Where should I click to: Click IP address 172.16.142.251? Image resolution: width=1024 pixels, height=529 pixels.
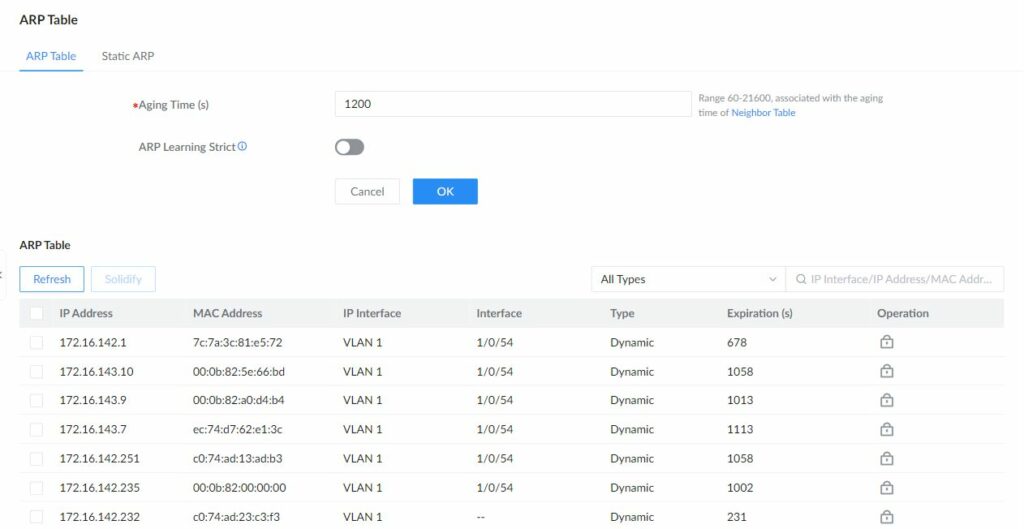coord(99,458)
